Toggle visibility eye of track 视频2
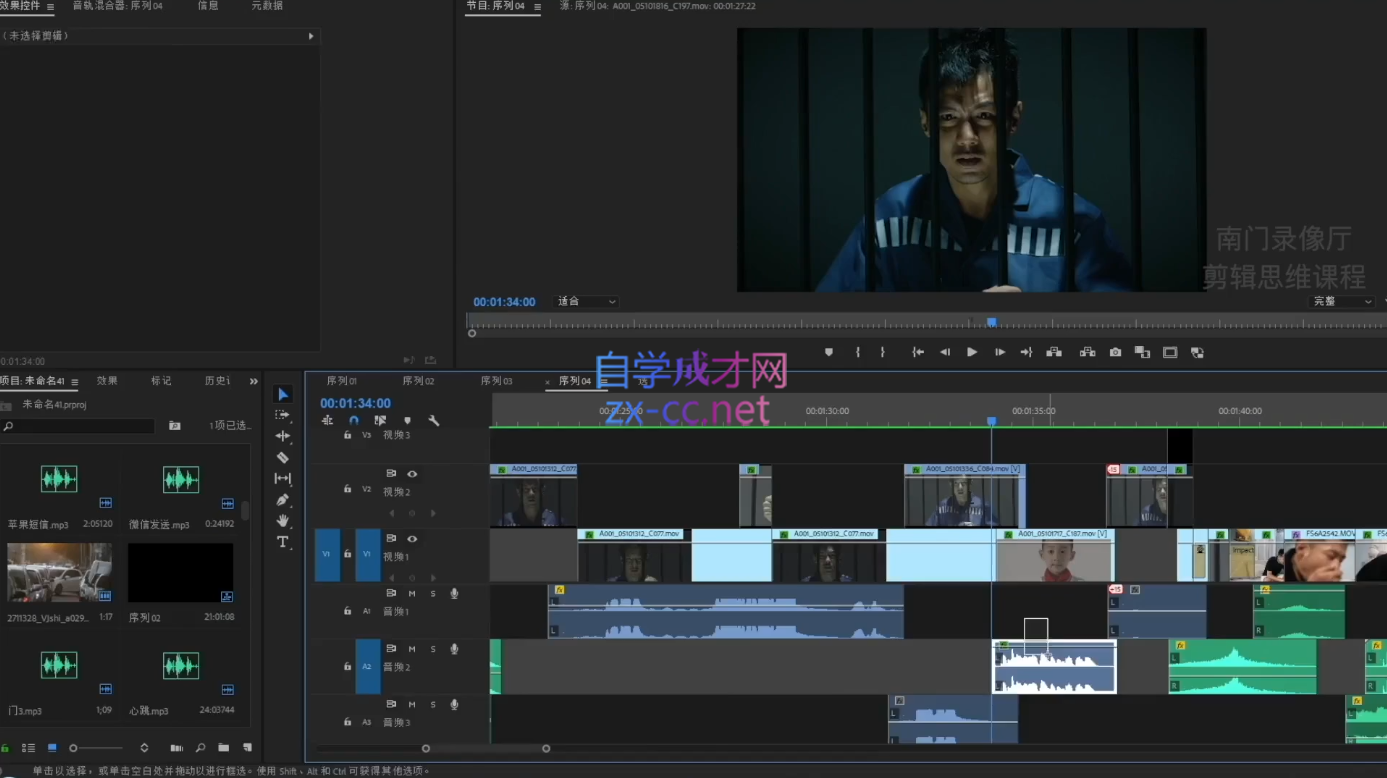Screen dimensions: 1387x778 (x=412, y=474)
